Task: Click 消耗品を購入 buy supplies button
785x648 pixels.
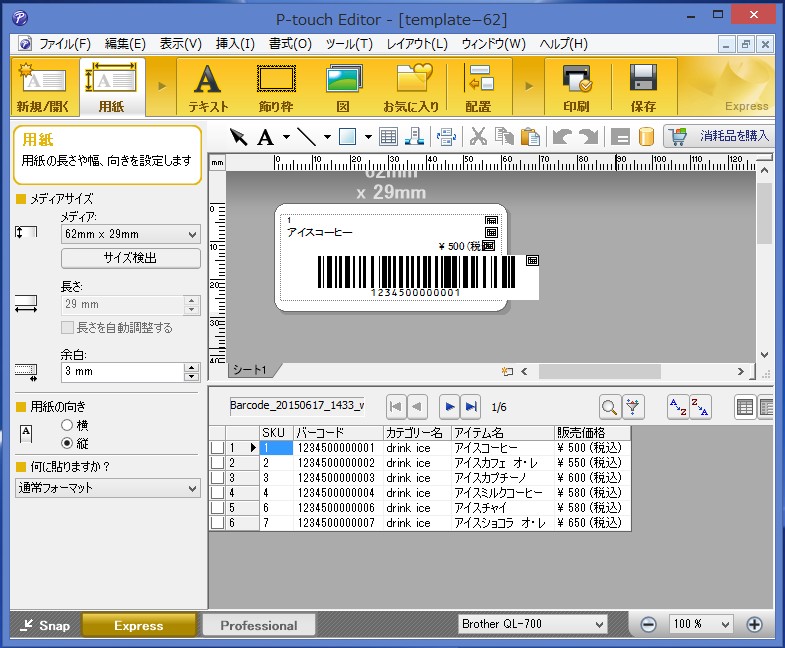Action: (717, 136)
